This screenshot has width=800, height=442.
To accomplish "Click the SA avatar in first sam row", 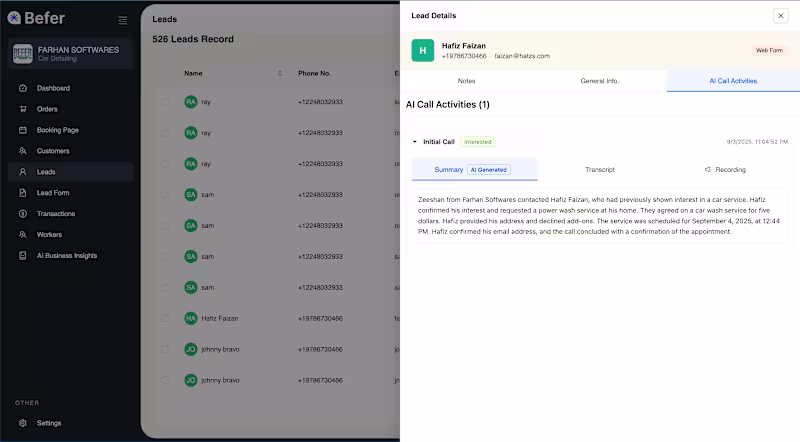I will coord(191,195).
